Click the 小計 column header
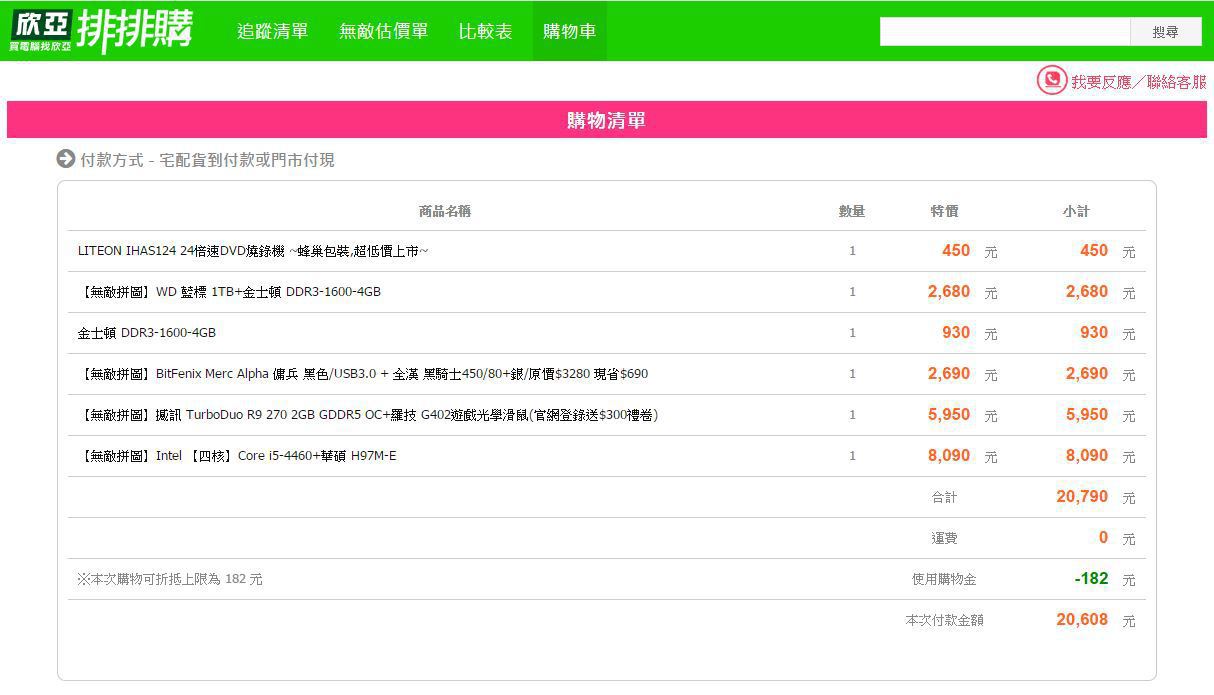Screen dimensions: 1214x695 tap(1076, 211)
